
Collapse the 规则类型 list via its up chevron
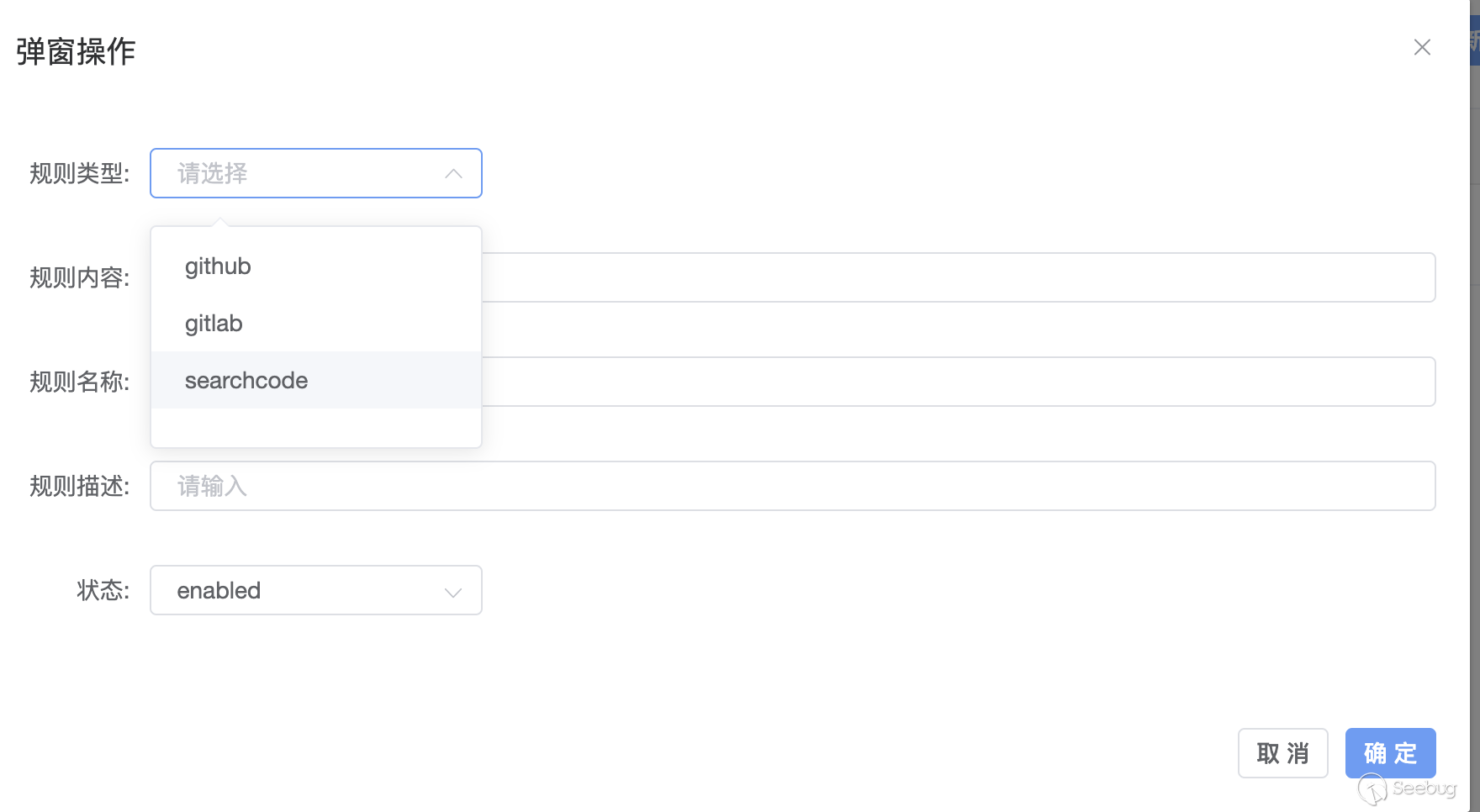[x=453, y=174]
